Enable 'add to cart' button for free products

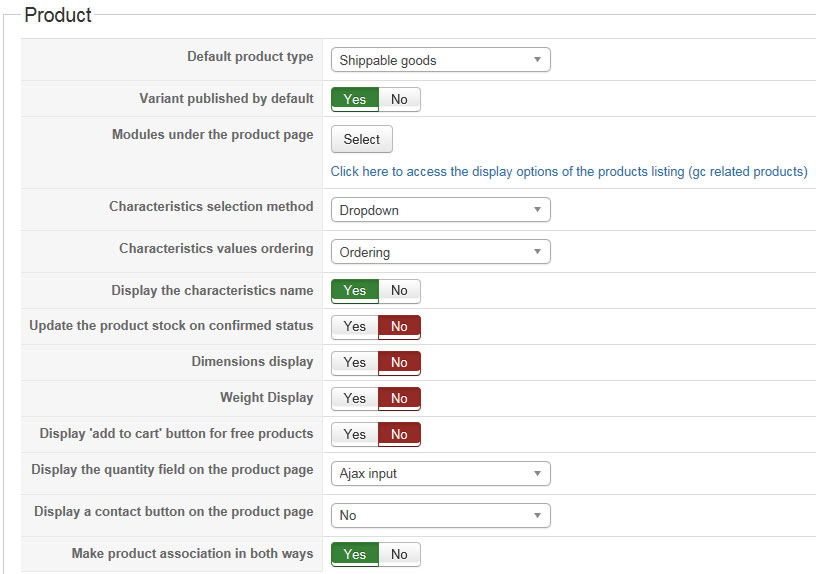point(355,434)
